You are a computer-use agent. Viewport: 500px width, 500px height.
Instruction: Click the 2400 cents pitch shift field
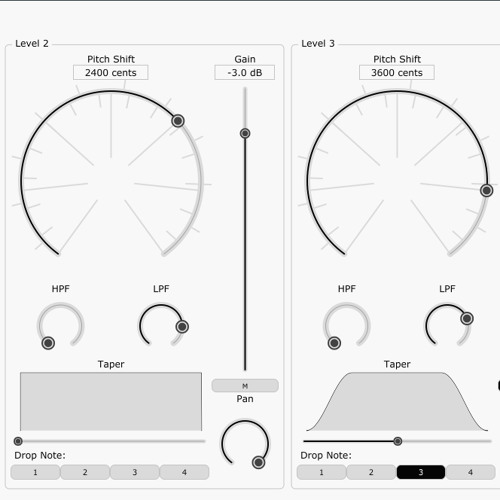click(111, 73)
